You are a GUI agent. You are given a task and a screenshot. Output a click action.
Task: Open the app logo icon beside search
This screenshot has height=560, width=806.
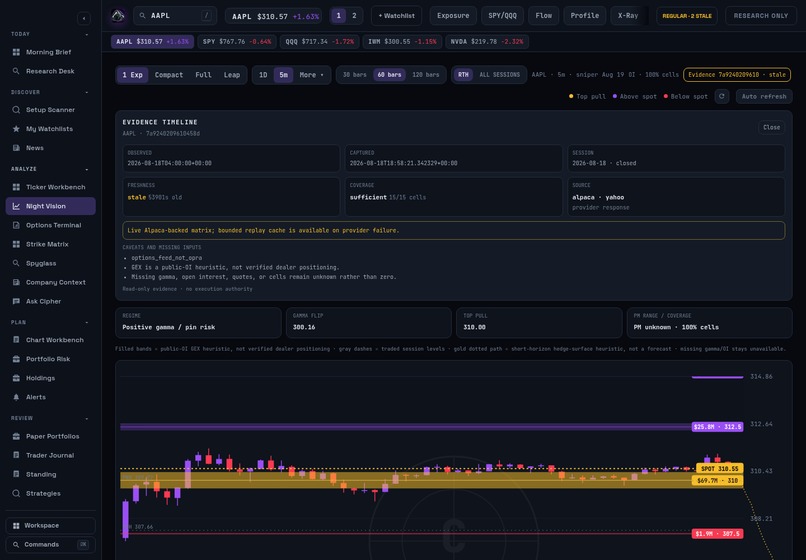[118, 16]
